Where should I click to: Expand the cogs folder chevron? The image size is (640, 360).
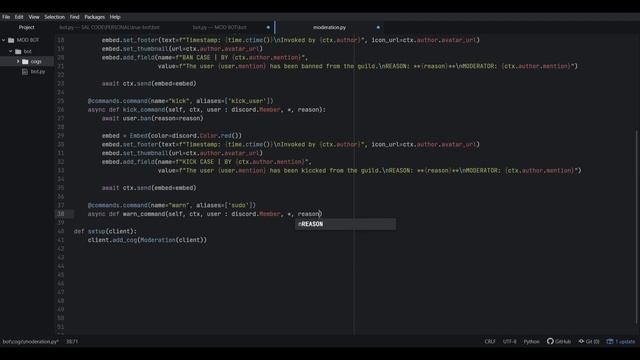[18, 61]
